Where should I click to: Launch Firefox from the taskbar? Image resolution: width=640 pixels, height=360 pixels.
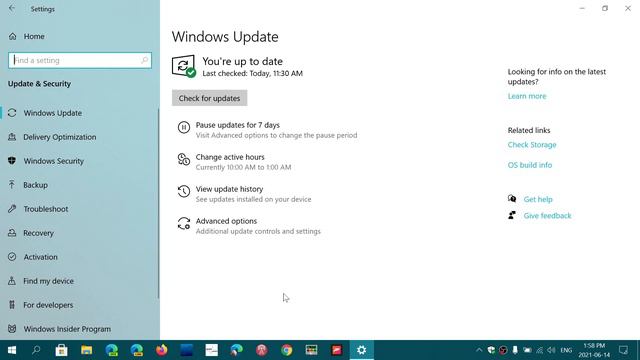click(162, 350)
